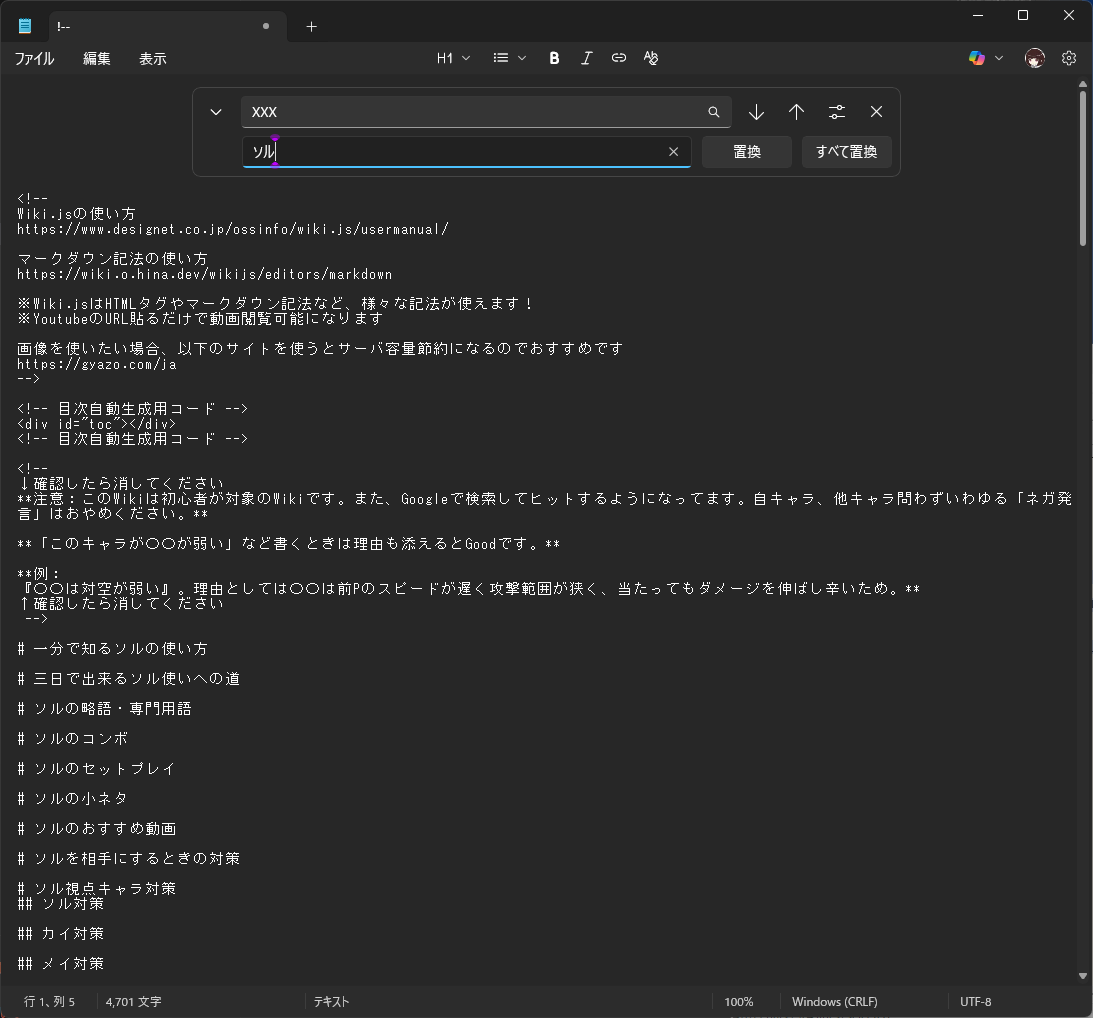This screenshot has height=1018, width=1093.
Task: Add a new tab with plus button
Action: 312,26
